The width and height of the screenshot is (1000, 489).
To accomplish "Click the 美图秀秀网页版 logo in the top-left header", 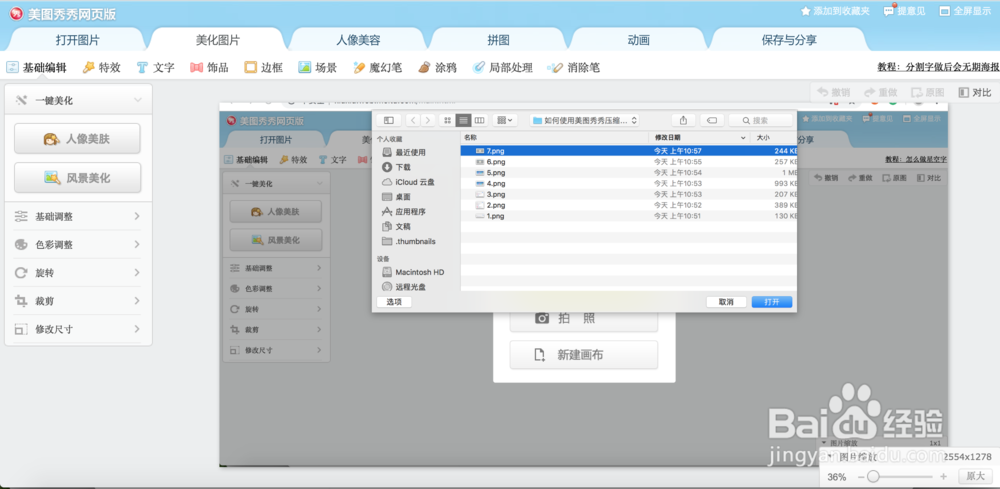I will pos(62,13).
